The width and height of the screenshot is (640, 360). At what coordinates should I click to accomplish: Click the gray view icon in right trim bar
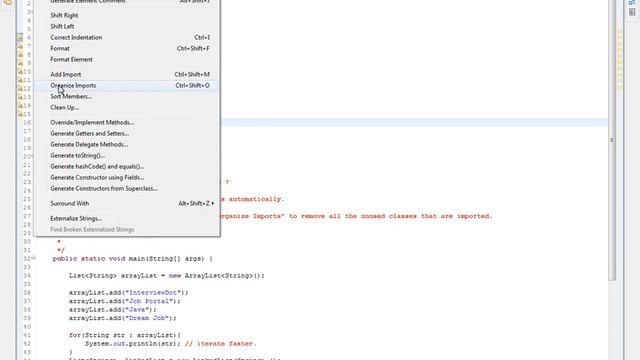632,12
